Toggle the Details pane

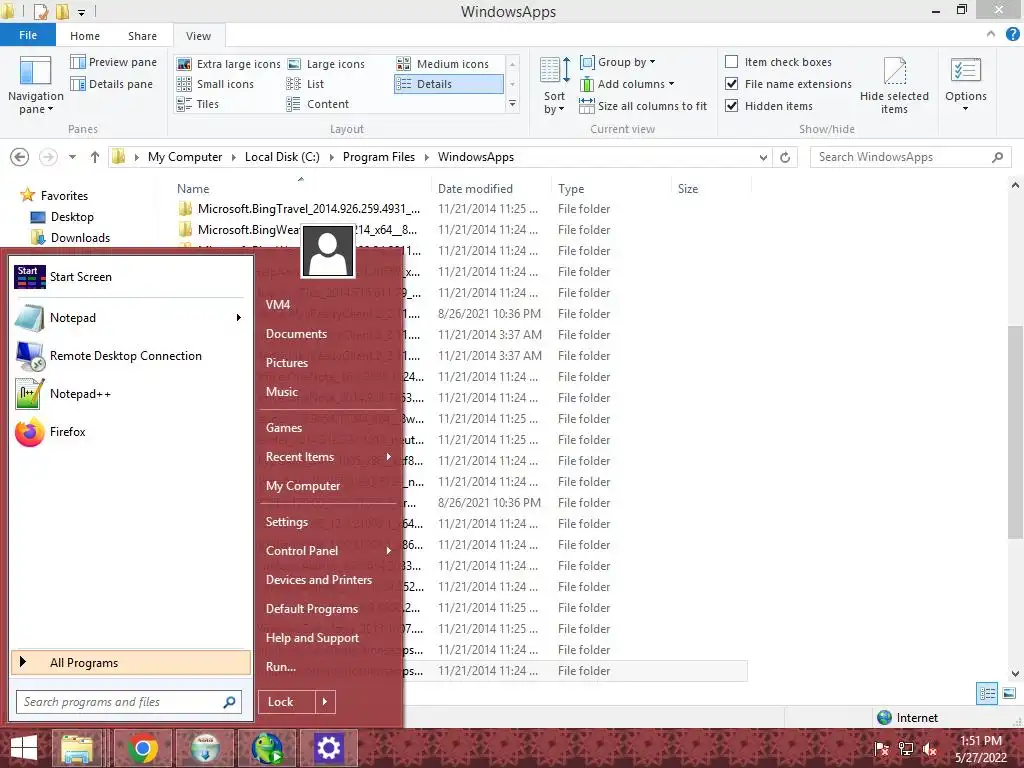(112, 84)
